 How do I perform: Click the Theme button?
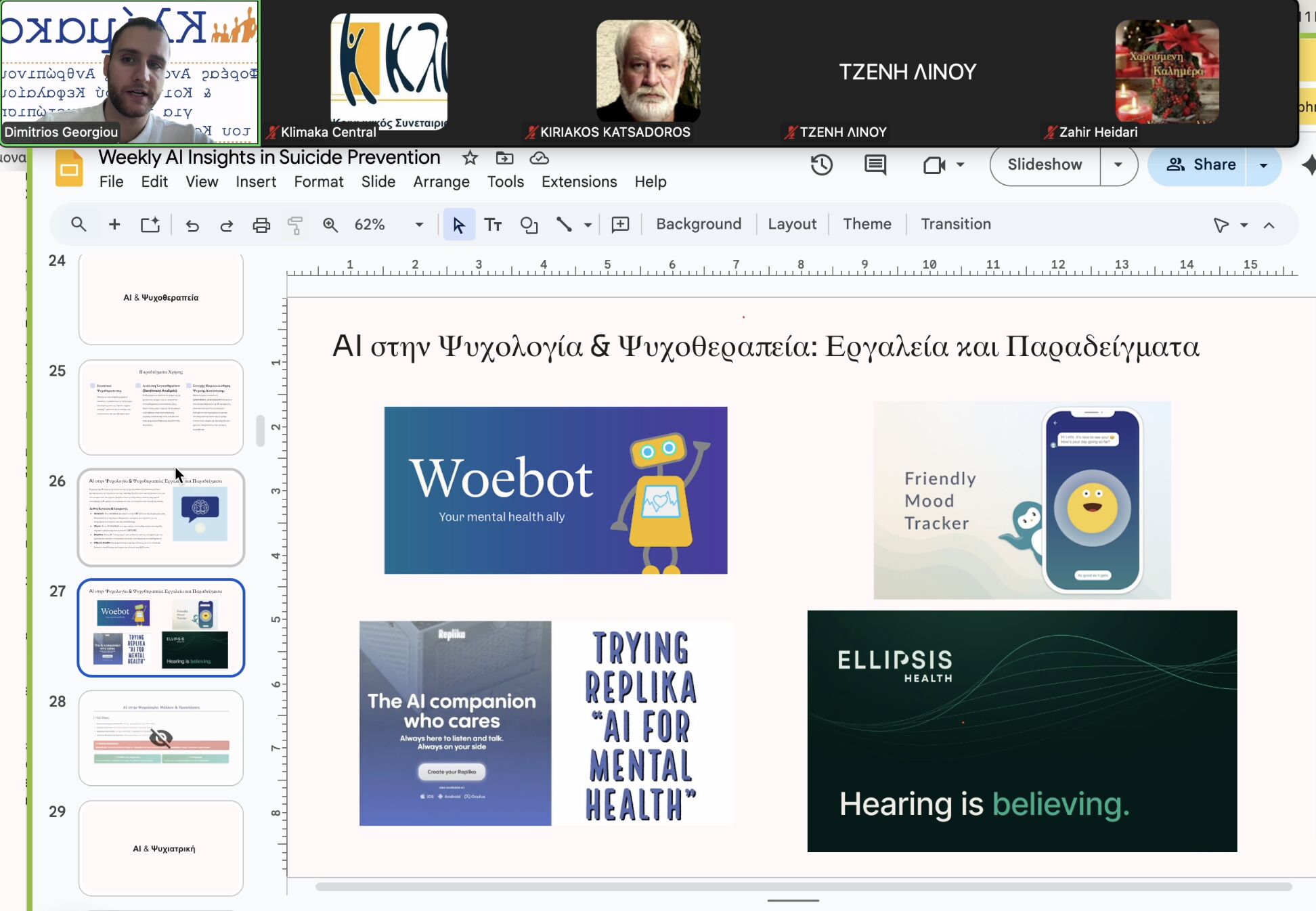click(867, 224)
